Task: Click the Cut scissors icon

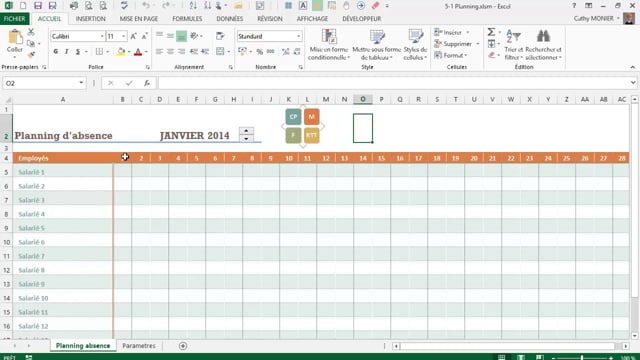Action: click(31, 32)
